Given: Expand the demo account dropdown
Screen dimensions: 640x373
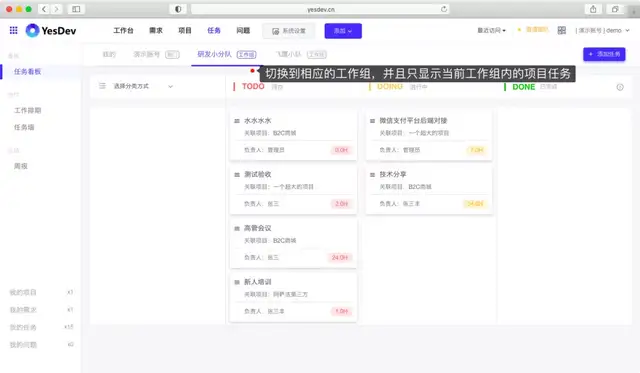Looking at the screenshot, I should pyautogui.click(x=602, y=31).
